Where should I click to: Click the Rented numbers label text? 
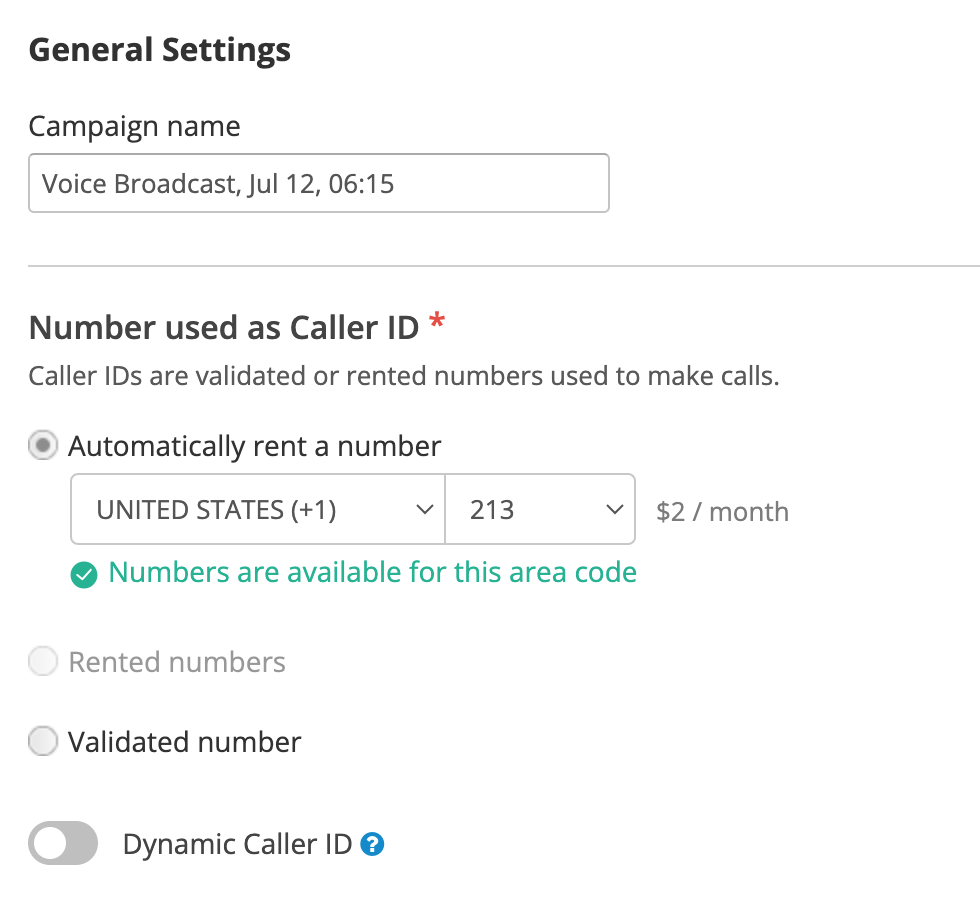point(177,662)
